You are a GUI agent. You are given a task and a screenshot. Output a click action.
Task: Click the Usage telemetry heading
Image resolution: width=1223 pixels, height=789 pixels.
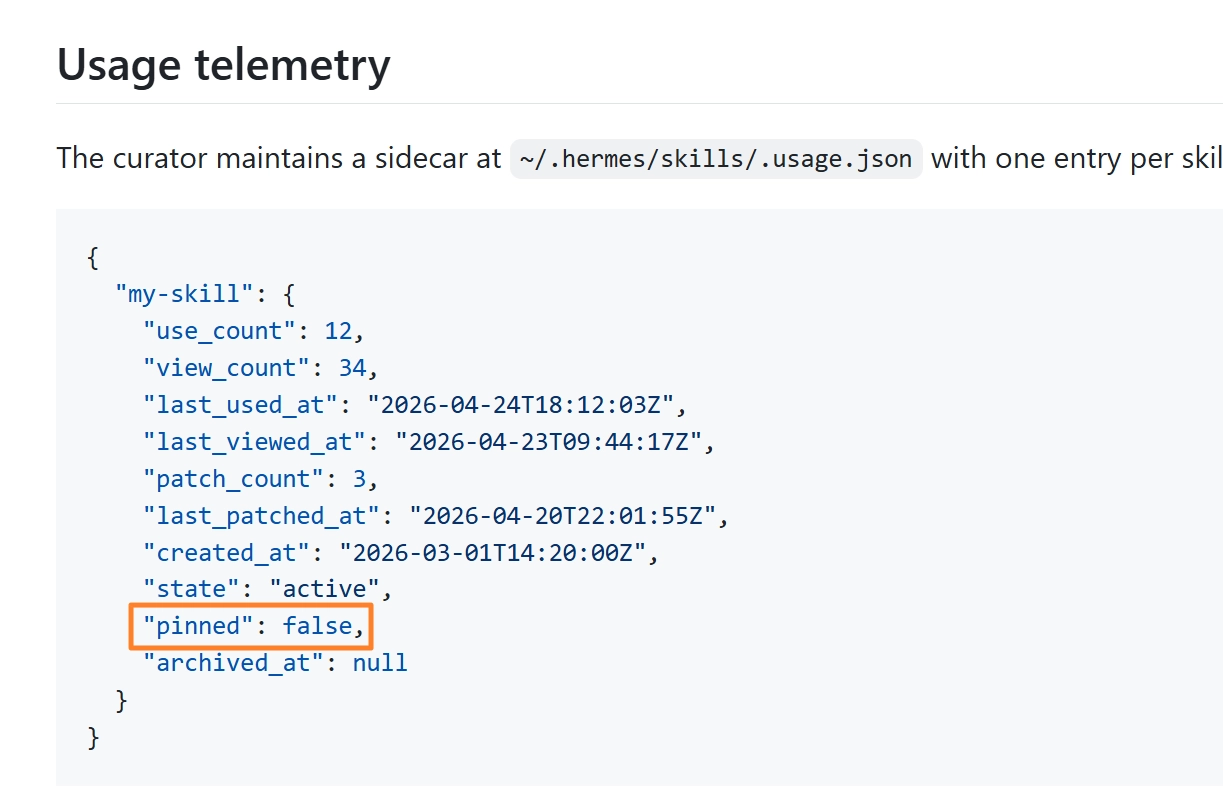pyautogui.click(x=223, y=65)
